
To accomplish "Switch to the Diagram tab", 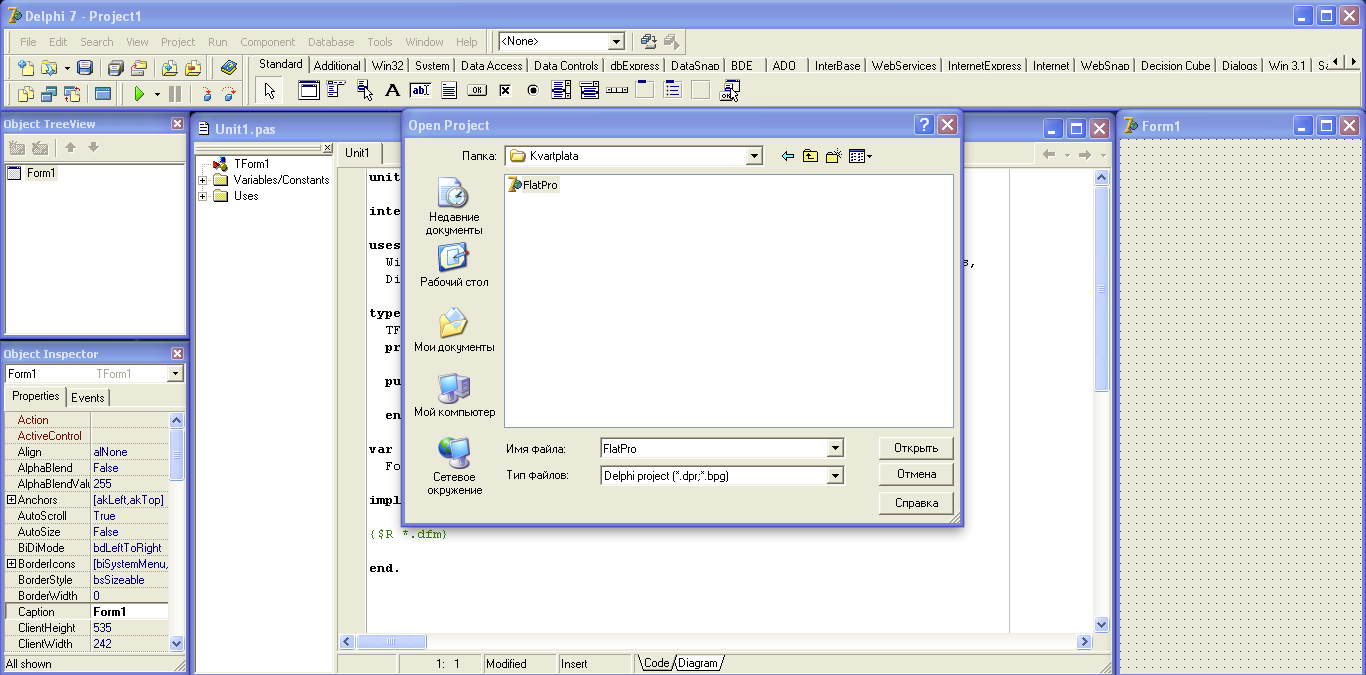I will 698,663.
